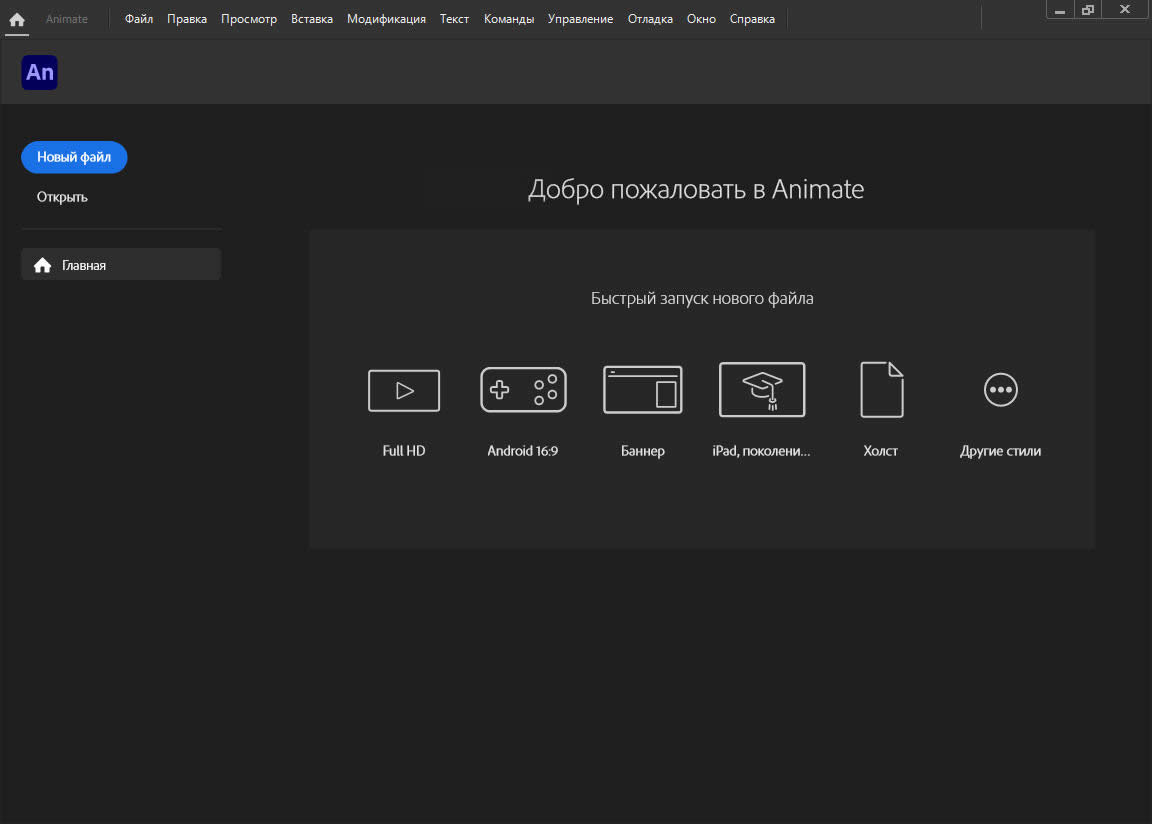Click the Full HD preset icon
This screenshot has height=824, width=1152.
(404, 390)
